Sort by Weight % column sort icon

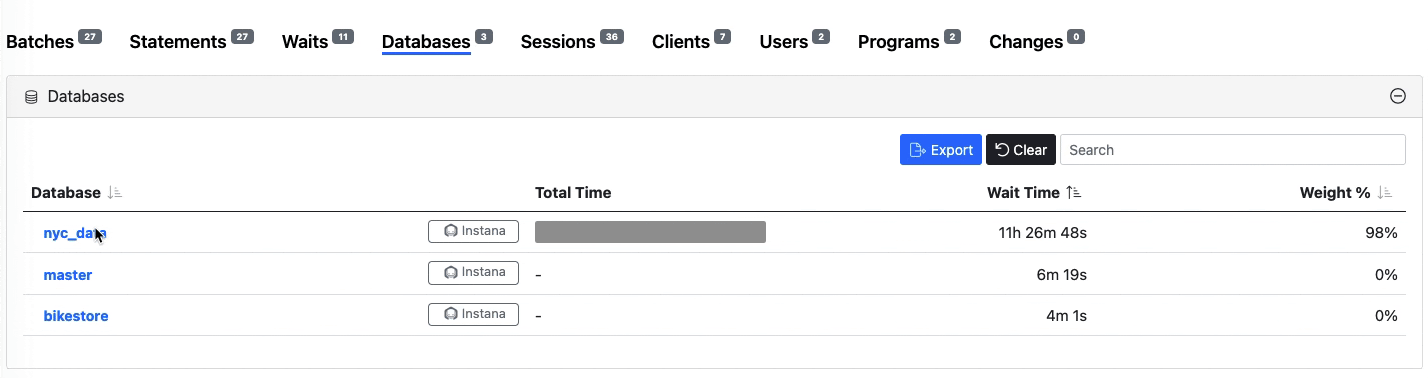(x=1385, y=193)
